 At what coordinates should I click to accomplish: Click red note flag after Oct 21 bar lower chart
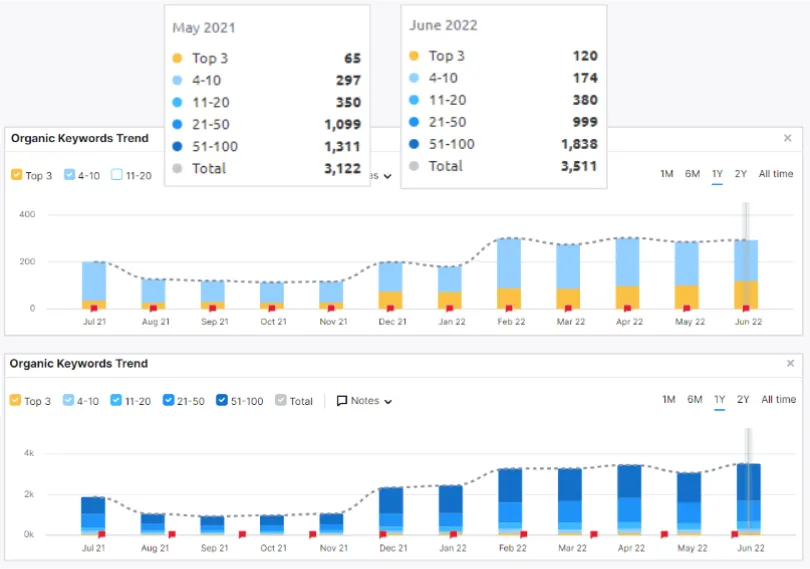click(313, 534)
